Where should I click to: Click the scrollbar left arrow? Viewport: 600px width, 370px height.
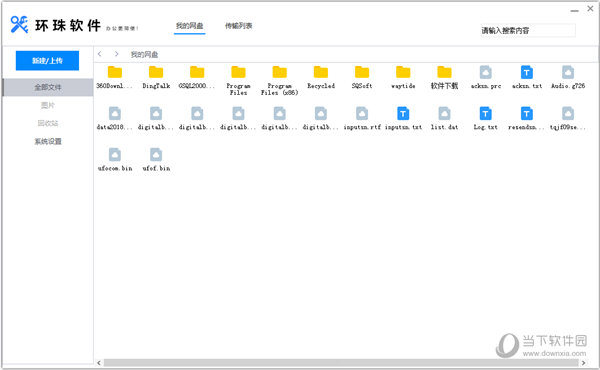(x=99, y=362)
